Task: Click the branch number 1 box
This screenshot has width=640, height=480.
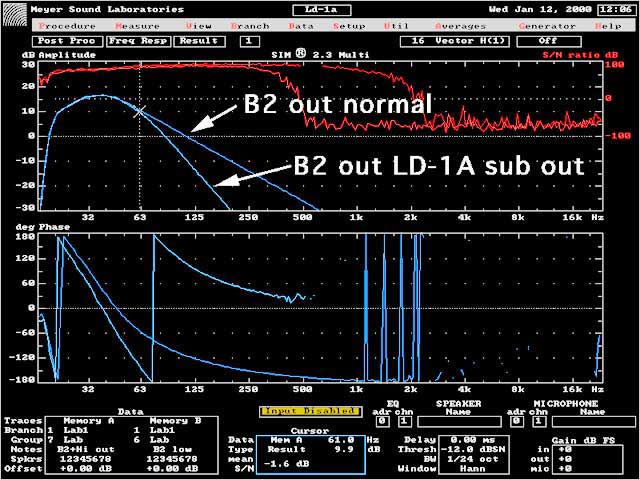Action: coord(249,41)
